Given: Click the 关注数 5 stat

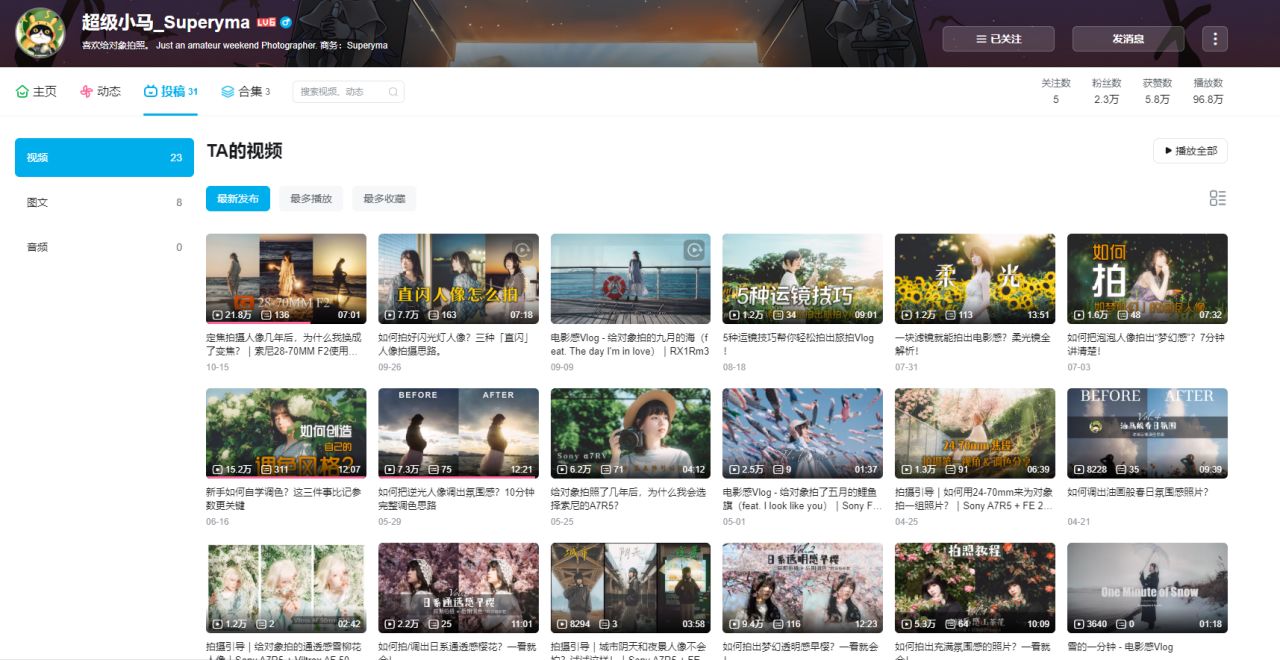Looking at the screenshot, I should (1055, 91).
